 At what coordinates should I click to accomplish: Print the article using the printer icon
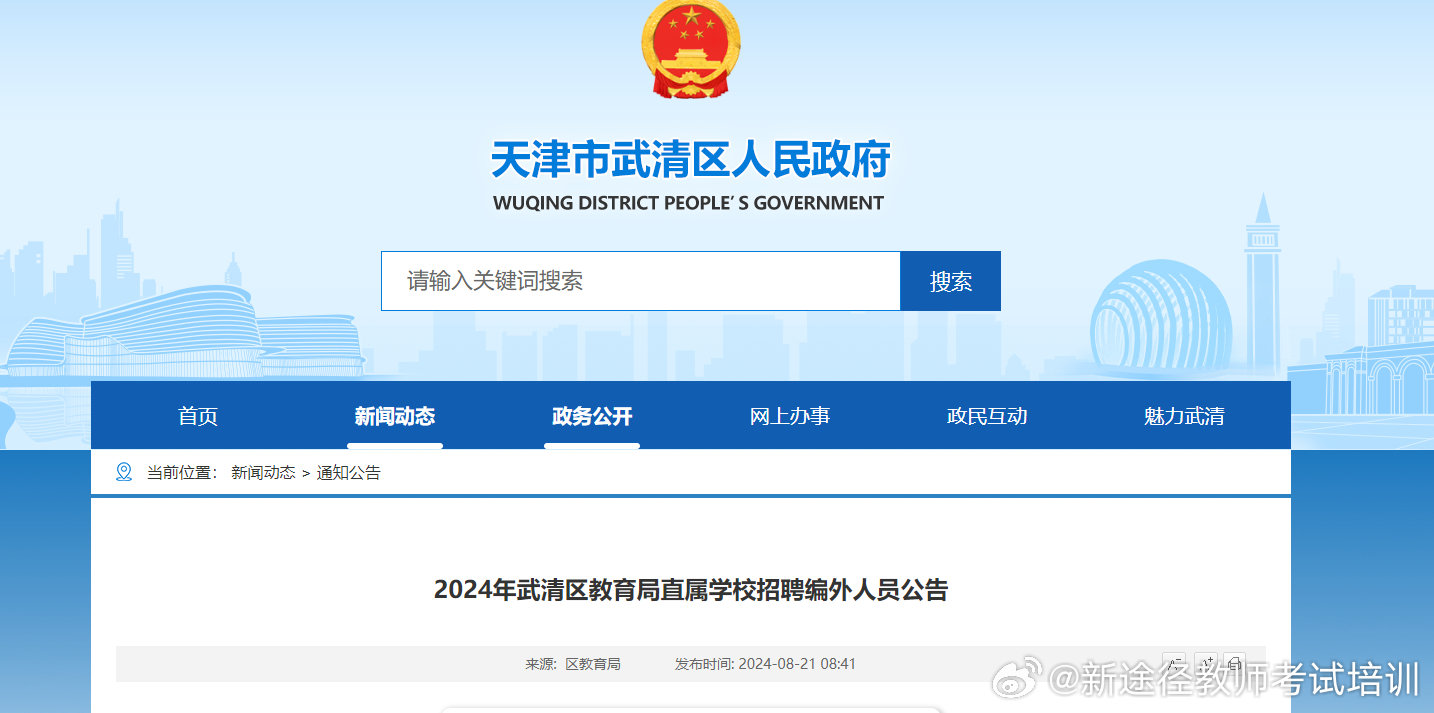(1236, 663)
